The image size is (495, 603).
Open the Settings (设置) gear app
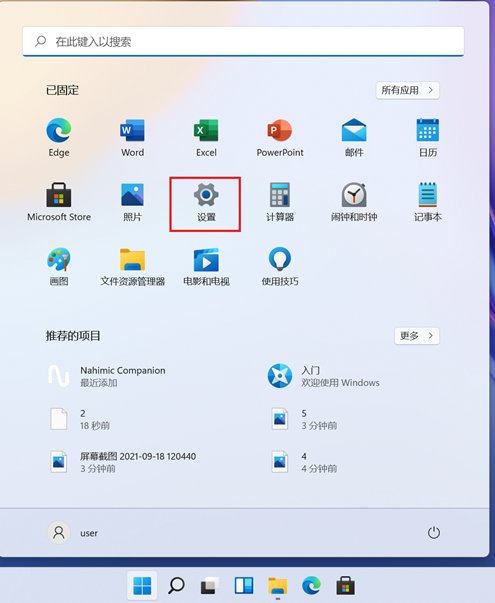click(206, 204)
